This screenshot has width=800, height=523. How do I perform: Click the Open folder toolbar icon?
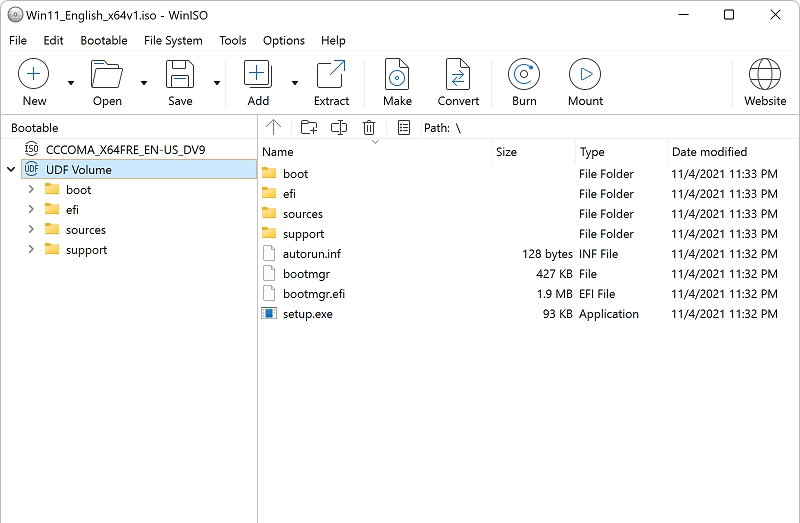(107, 74)
